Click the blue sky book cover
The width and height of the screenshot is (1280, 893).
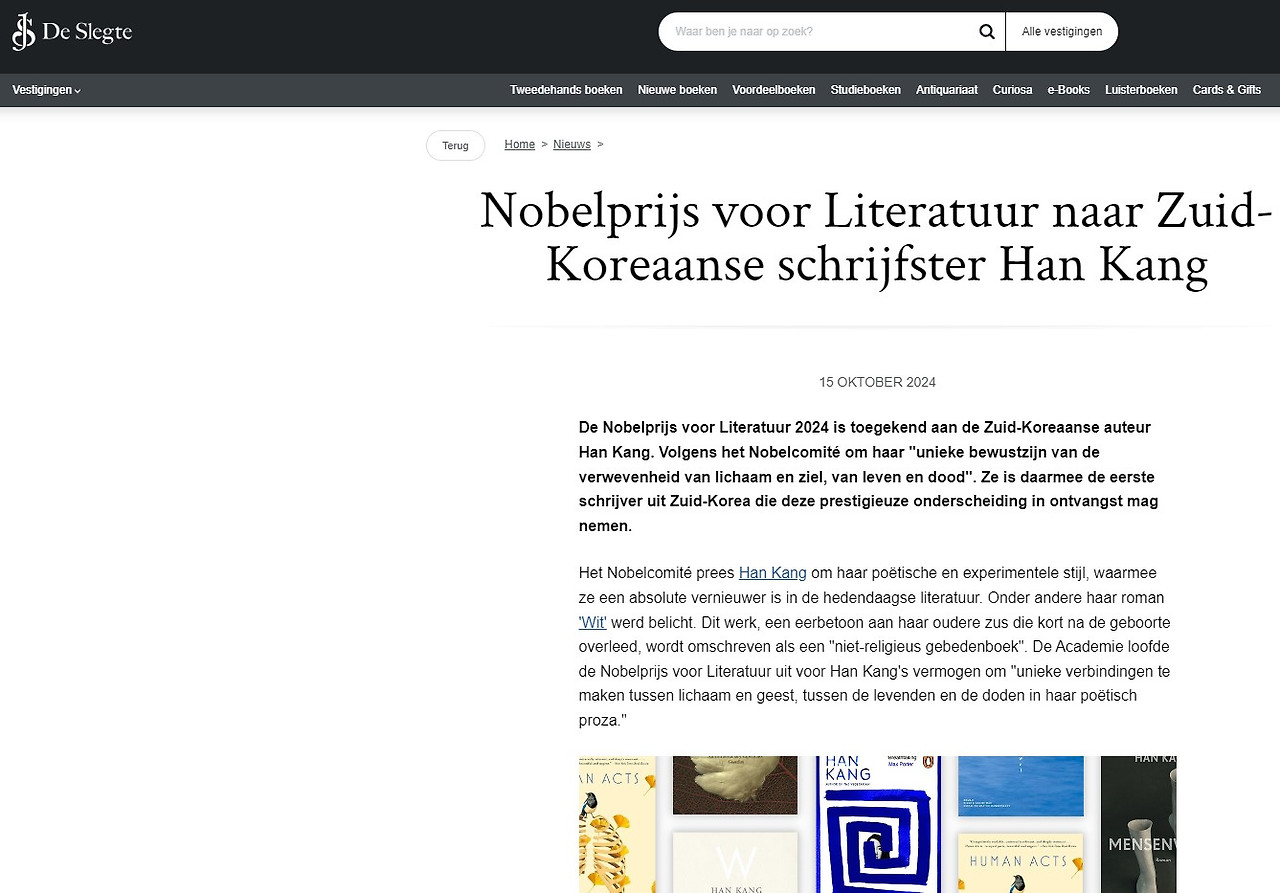[x=1020, y=785]
